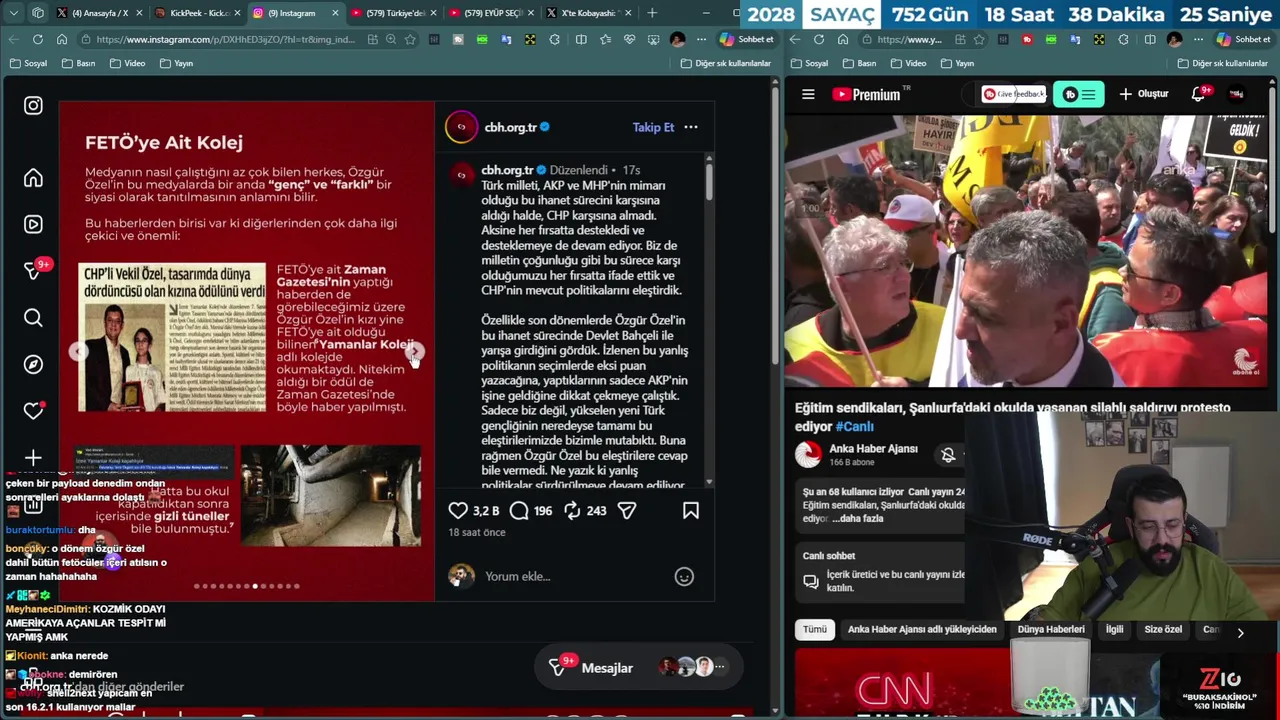Go to next carousel slide arrow
The height and width of the screenshot is (720, 1280).
click(x=414, y=351)
